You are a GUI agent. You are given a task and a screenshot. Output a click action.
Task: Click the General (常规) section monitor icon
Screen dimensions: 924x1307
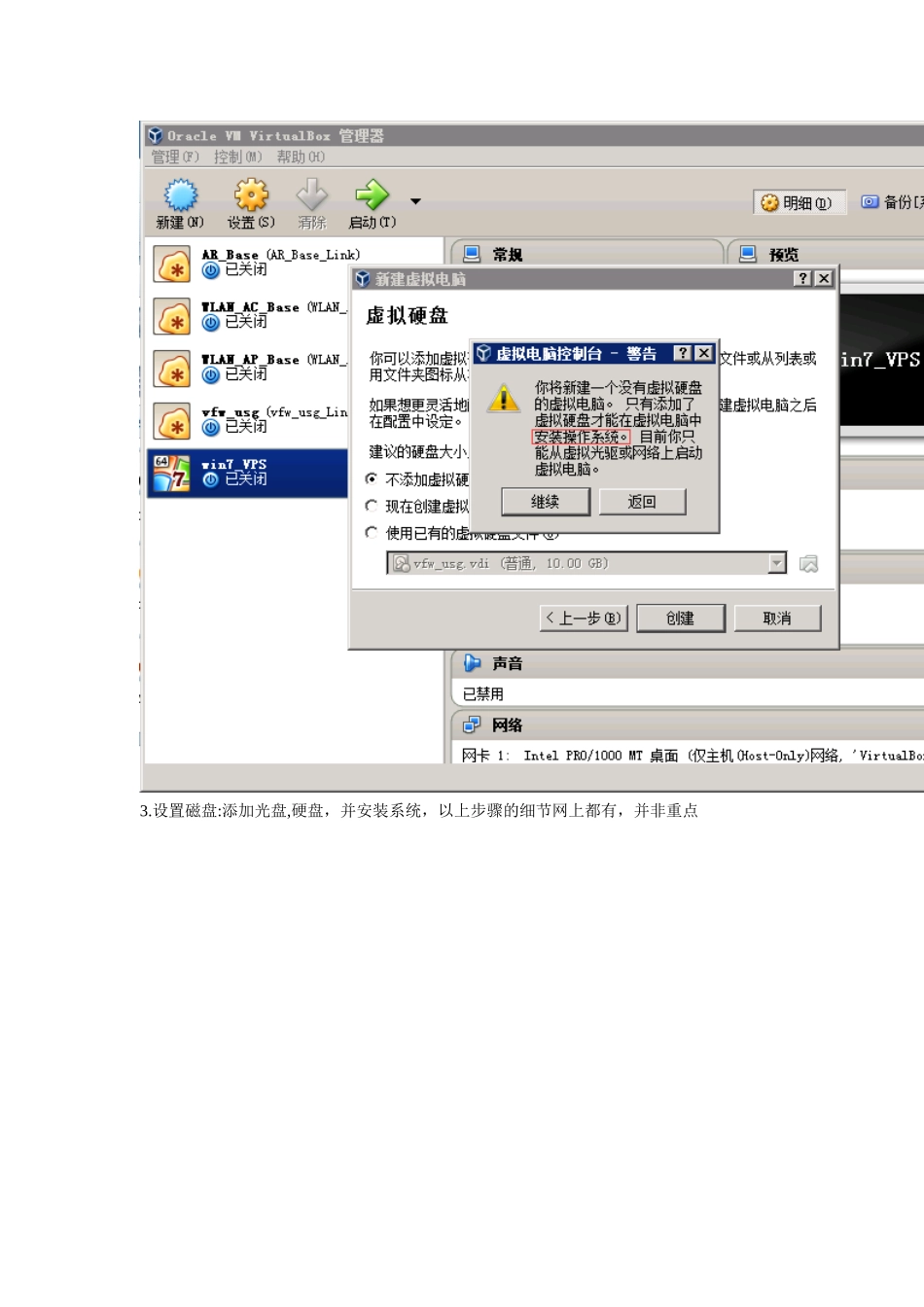point(472,254)
